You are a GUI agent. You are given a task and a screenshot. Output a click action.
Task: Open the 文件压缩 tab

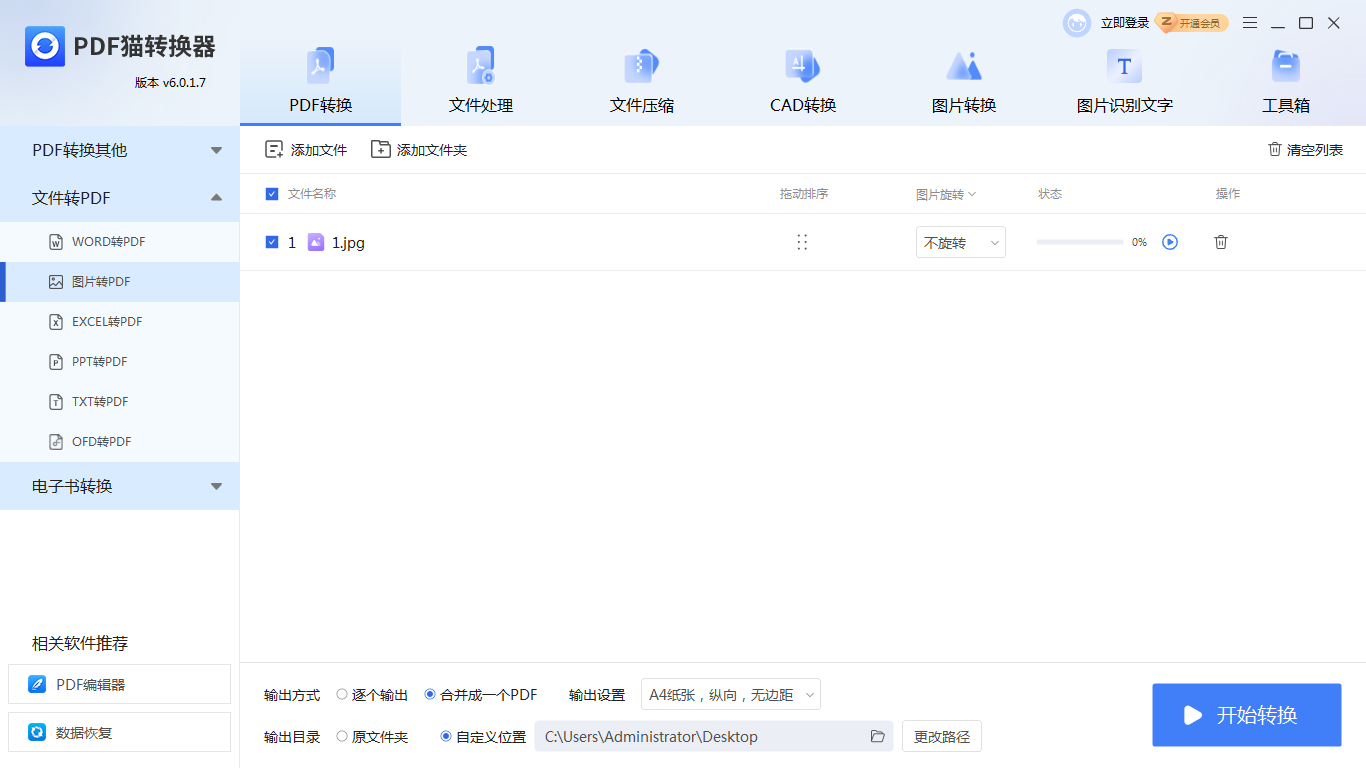pos(642,82)
